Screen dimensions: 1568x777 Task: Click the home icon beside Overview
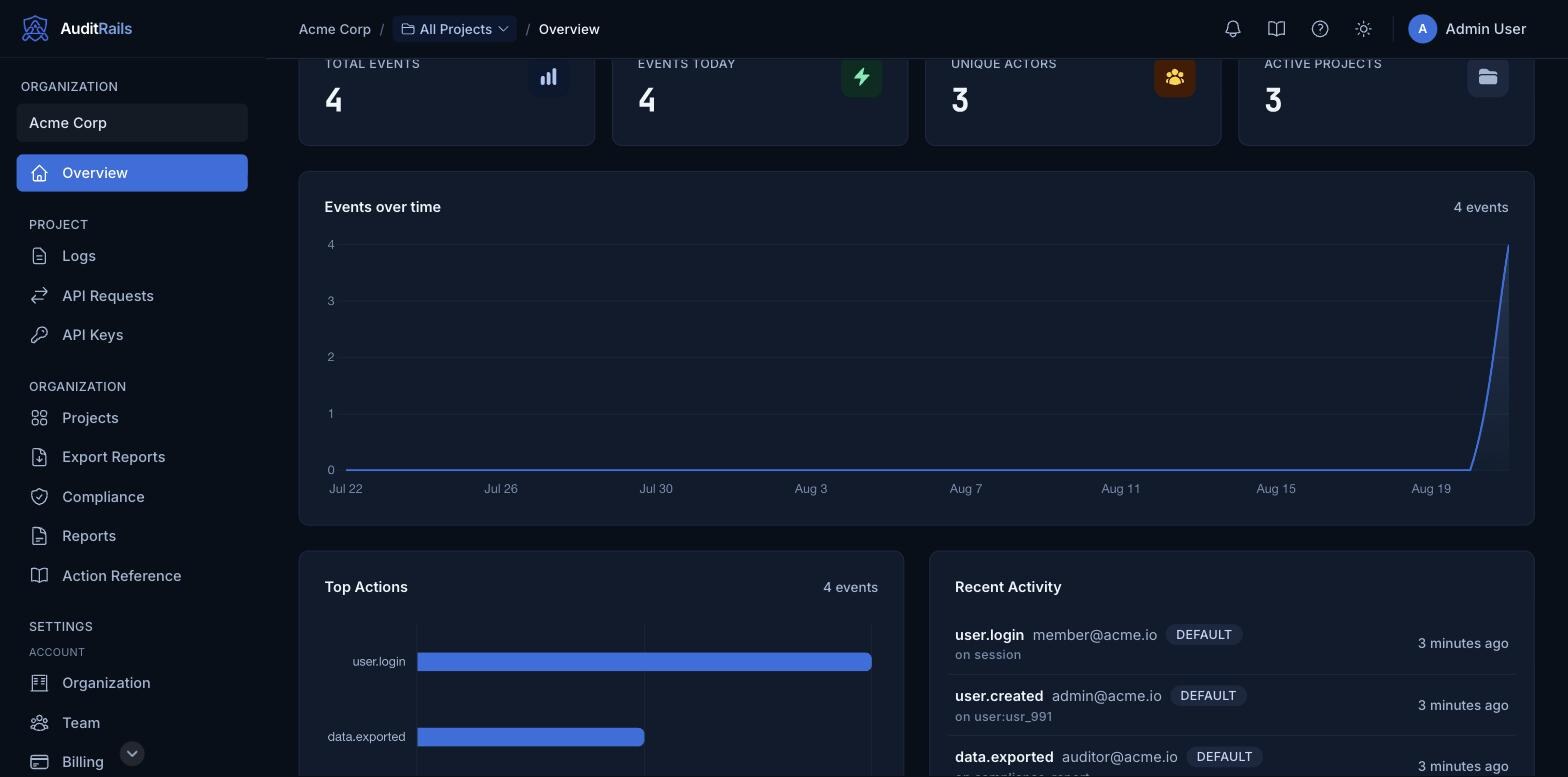coord(39,173)
